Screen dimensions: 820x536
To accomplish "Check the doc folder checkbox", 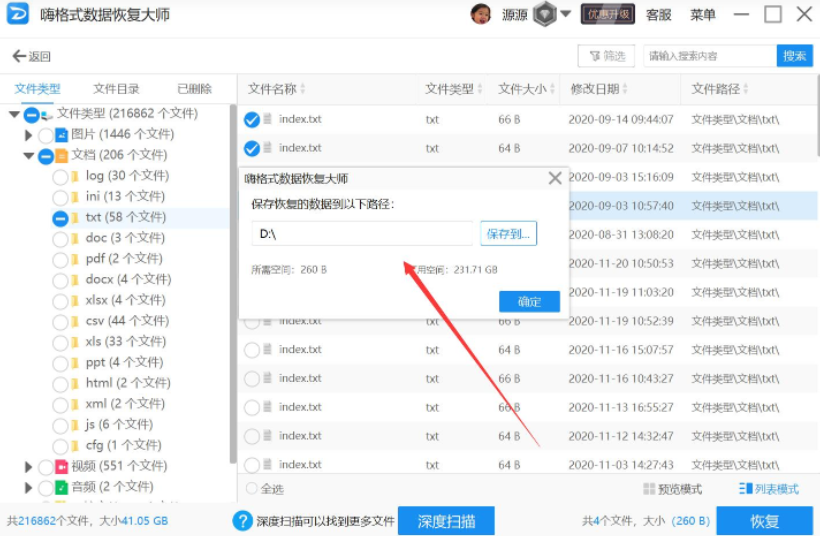I will coord(60,239).
